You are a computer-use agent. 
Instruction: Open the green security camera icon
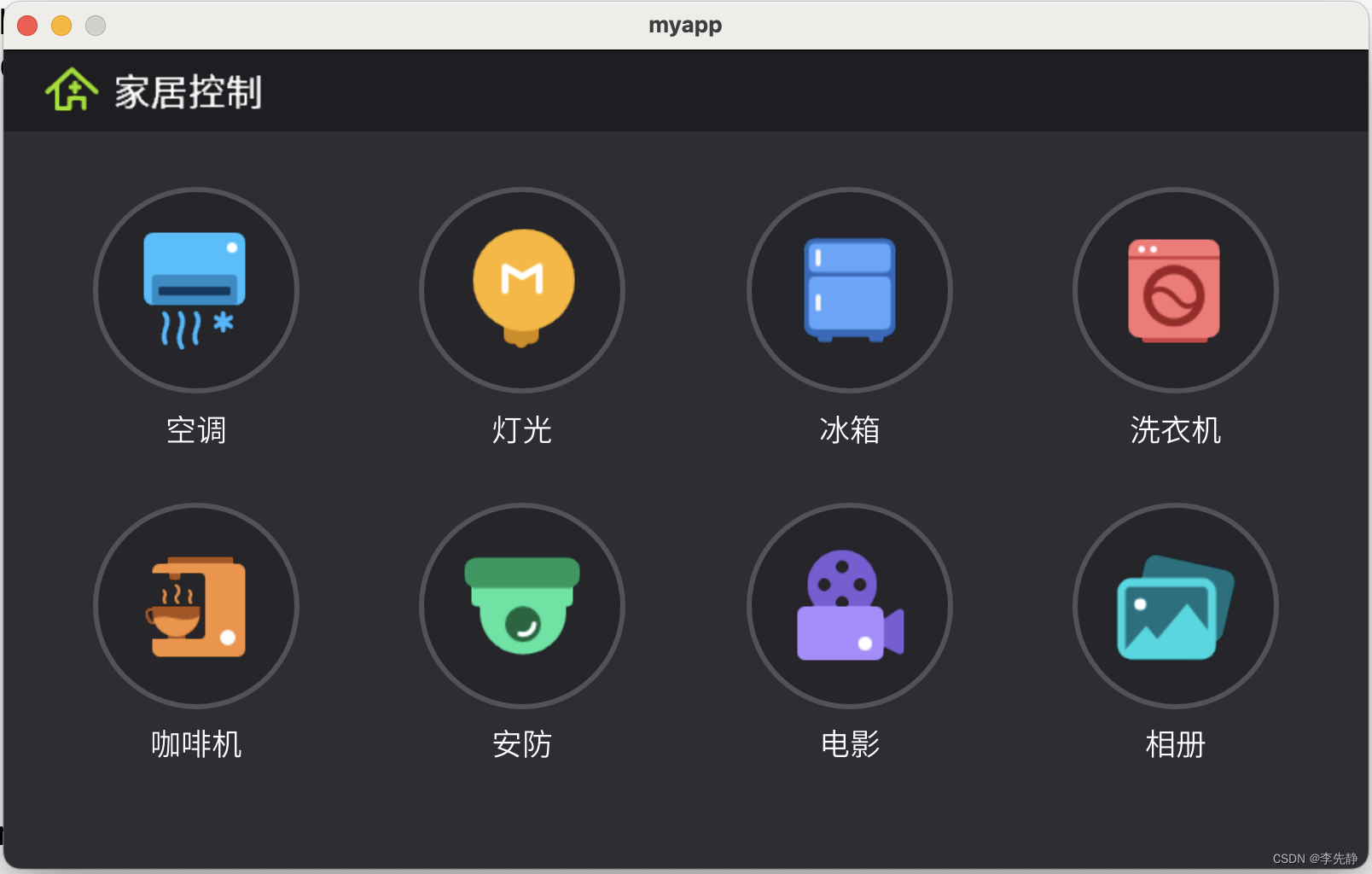[522, 606]
